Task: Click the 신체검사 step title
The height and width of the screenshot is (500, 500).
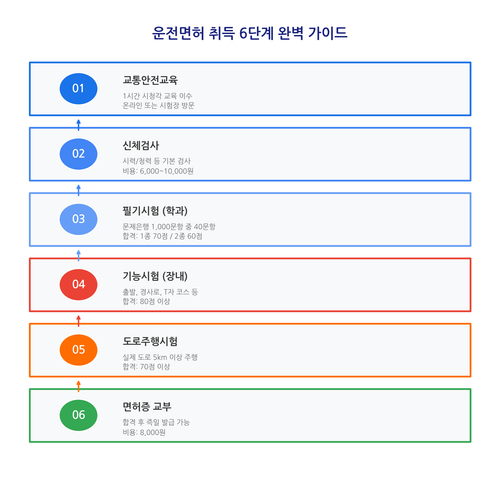Action: [x=141, y=145]
